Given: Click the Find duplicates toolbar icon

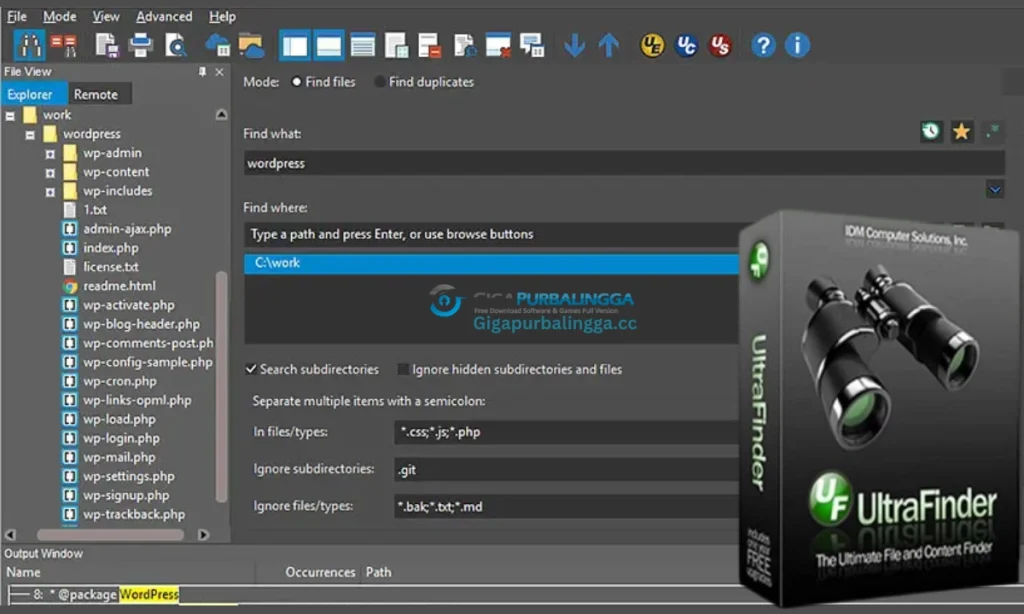Looking at the screenshot, I should point(64,45).
